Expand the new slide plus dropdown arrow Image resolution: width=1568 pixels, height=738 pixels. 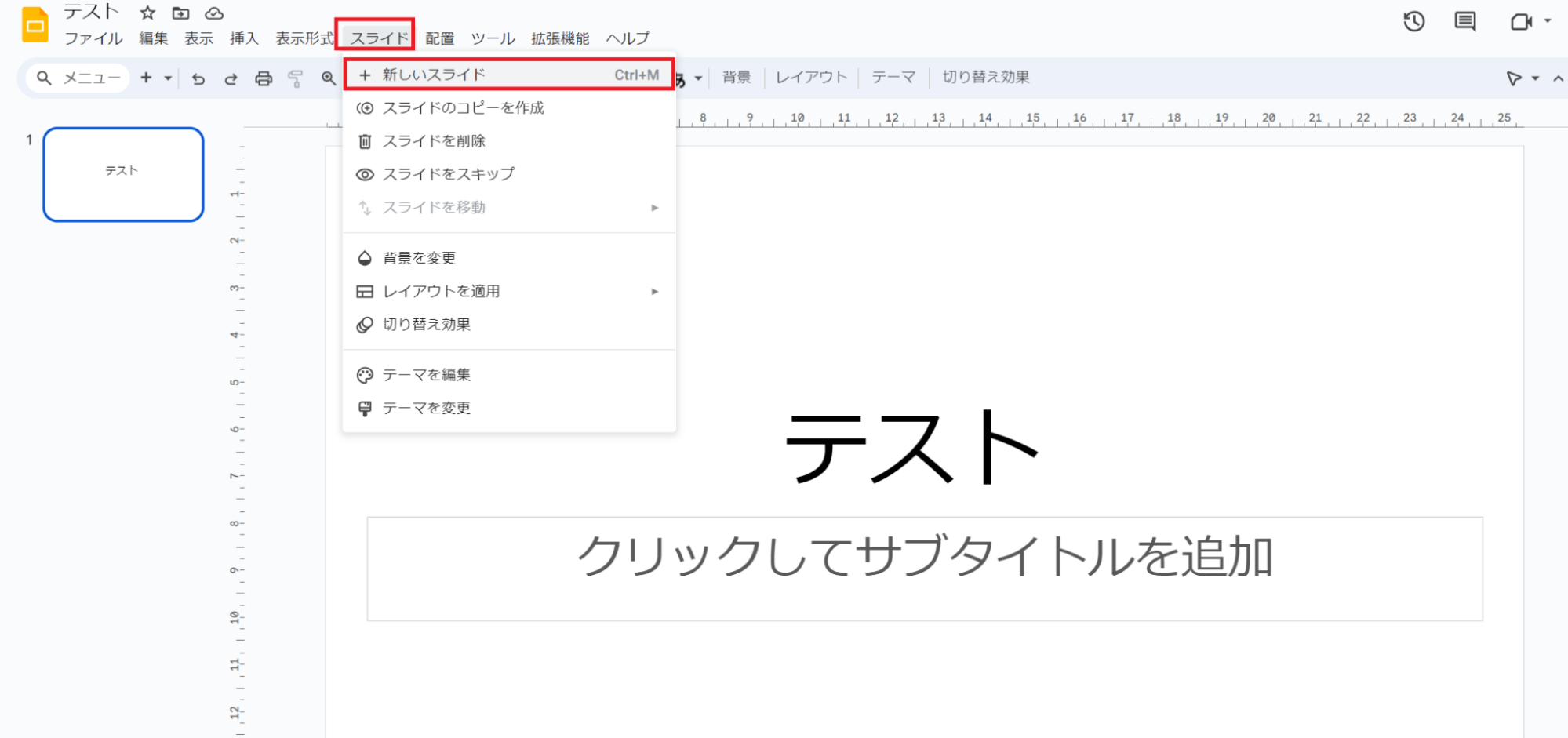(168, 78)
